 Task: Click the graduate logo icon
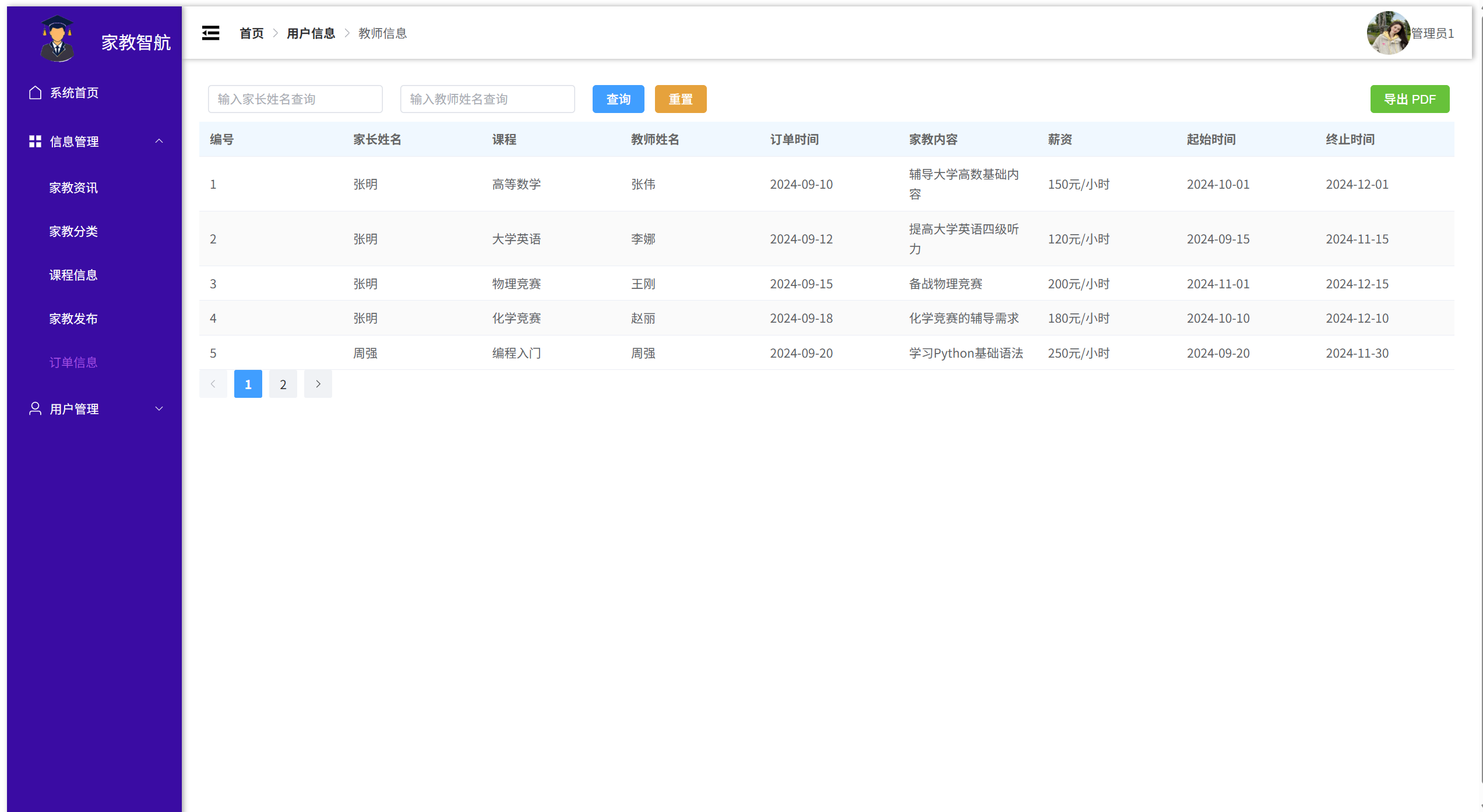point(57,39)
